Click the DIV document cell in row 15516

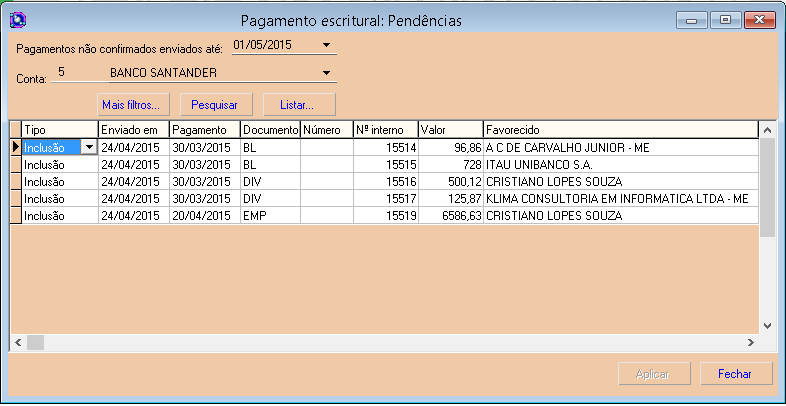click(x=270, y=181)
